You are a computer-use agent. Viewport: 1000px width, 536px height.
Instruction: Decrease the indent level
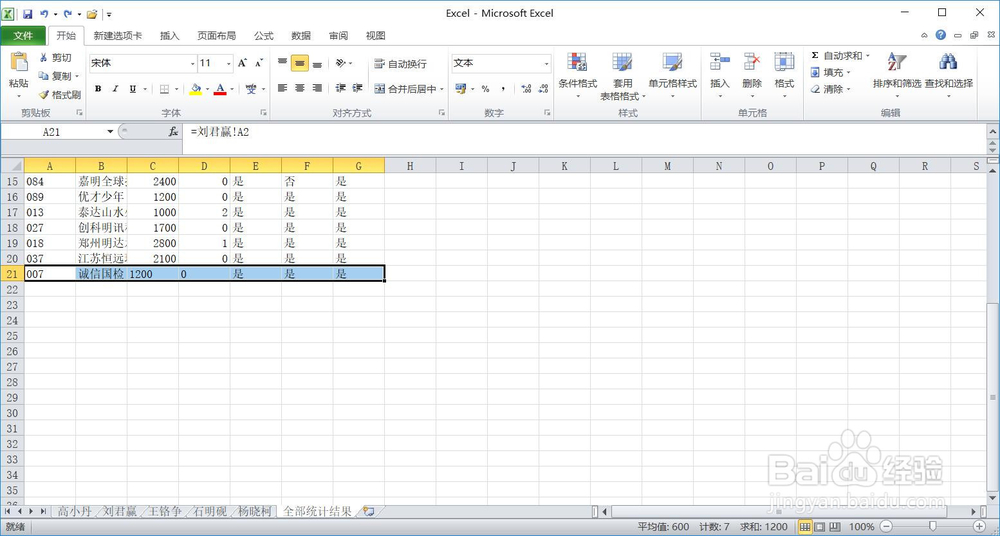341,88
